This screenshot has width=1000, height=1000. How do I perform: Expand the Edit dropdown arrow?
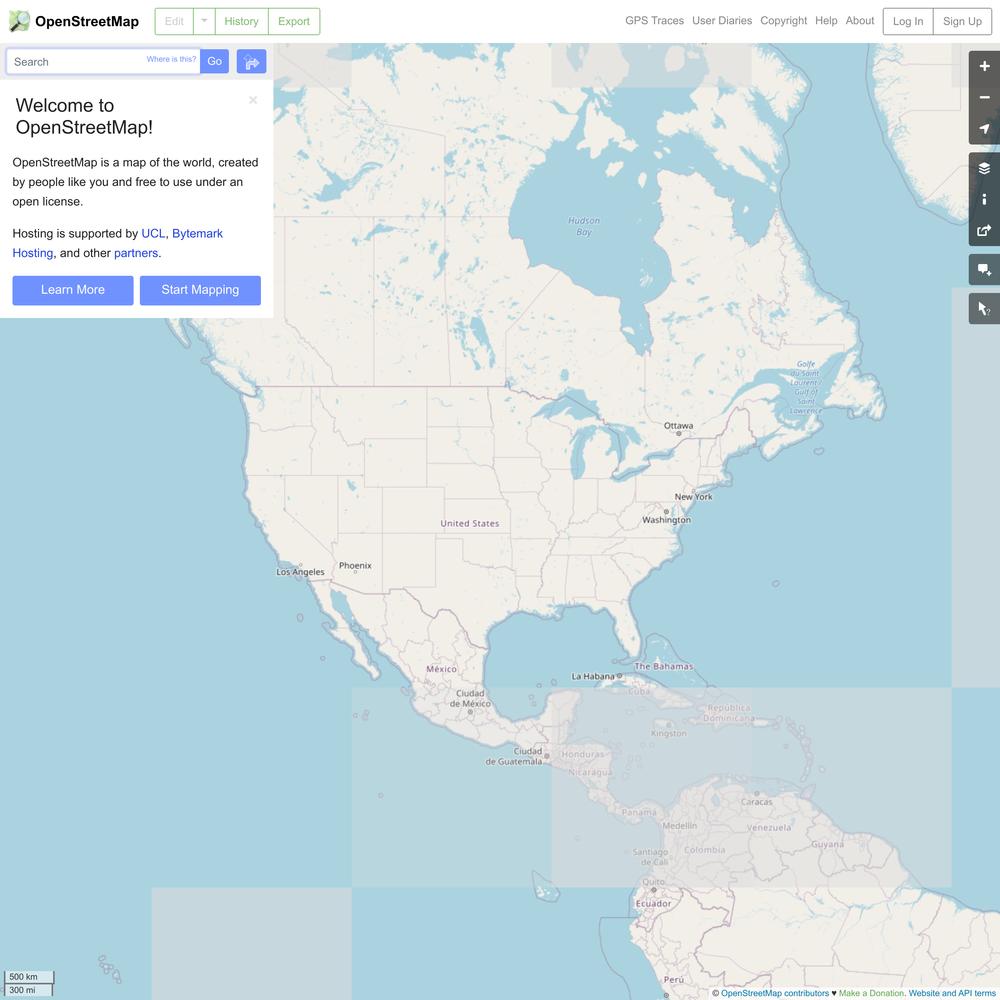coord(204,21)
